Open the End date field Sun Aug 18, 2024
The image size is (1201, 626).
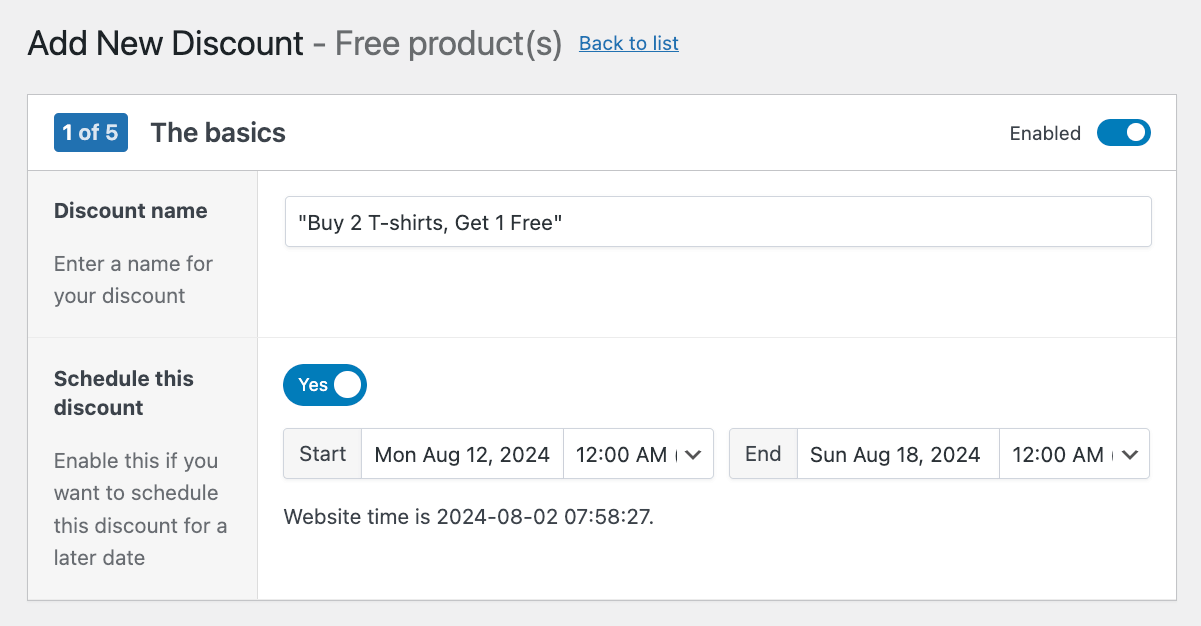click(x=897, y=454)
